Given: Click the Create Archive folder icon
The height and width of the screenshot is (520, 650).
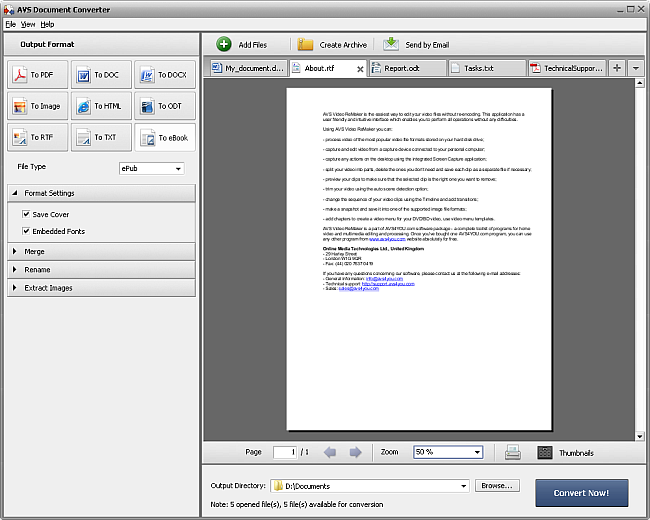Looking at the screenshot, I should [x=305, y=44].
